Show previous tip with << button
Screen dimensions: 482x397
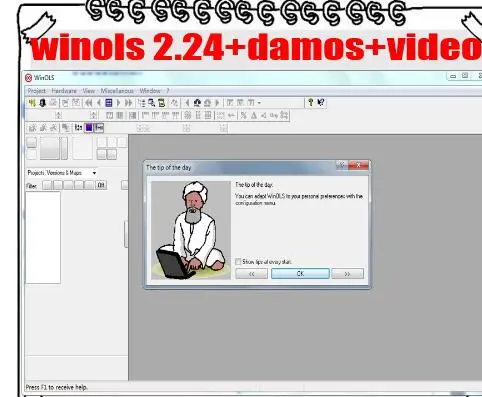[252, 274]
